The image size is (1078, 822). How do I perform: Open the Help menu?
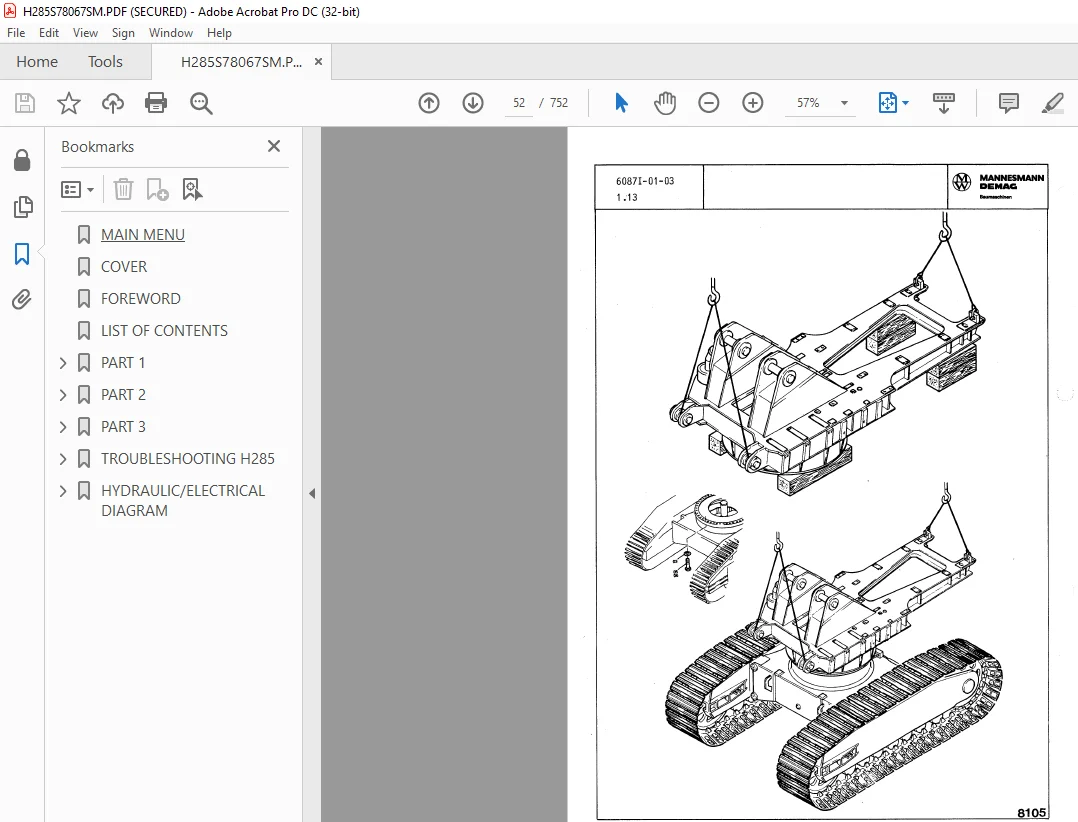(219, 32)
